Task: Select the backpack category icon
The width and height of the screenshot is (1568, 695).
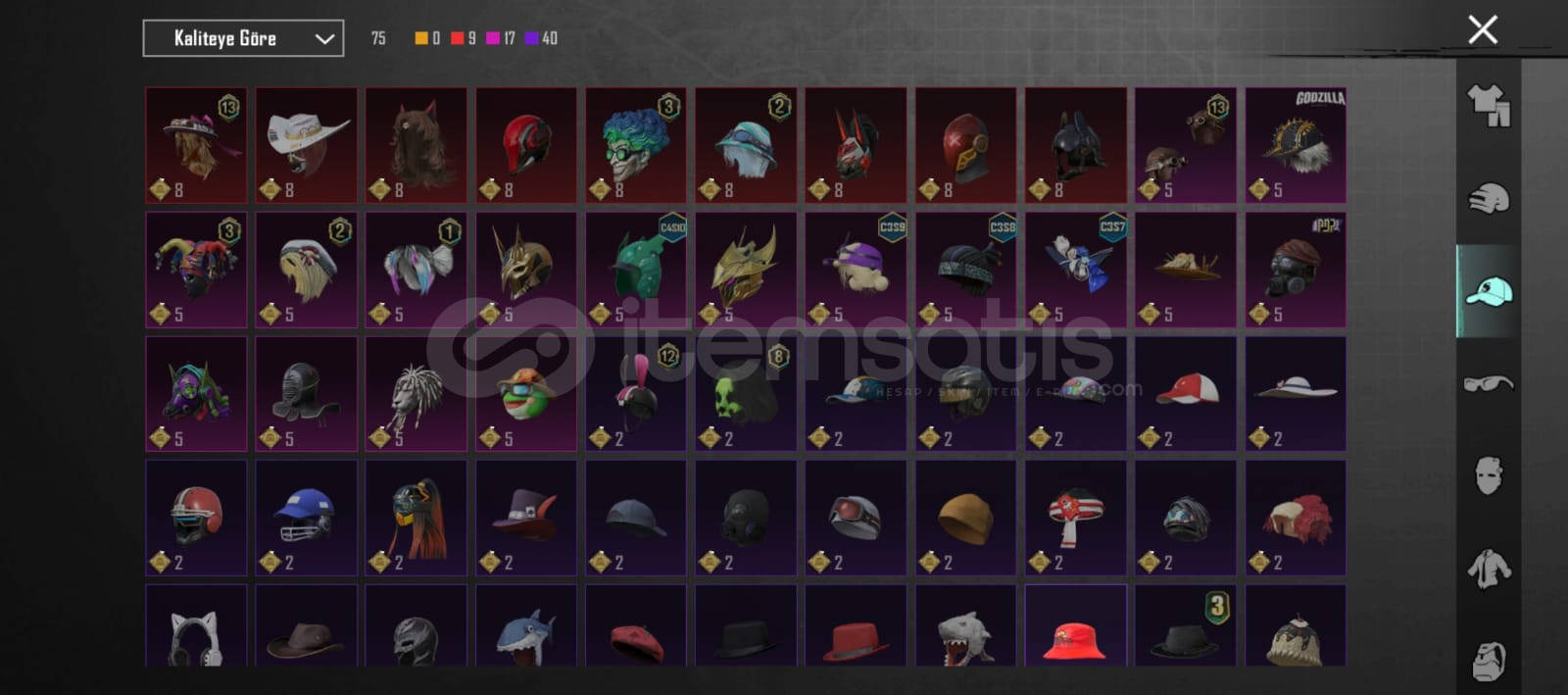Action: [1489, 661]
